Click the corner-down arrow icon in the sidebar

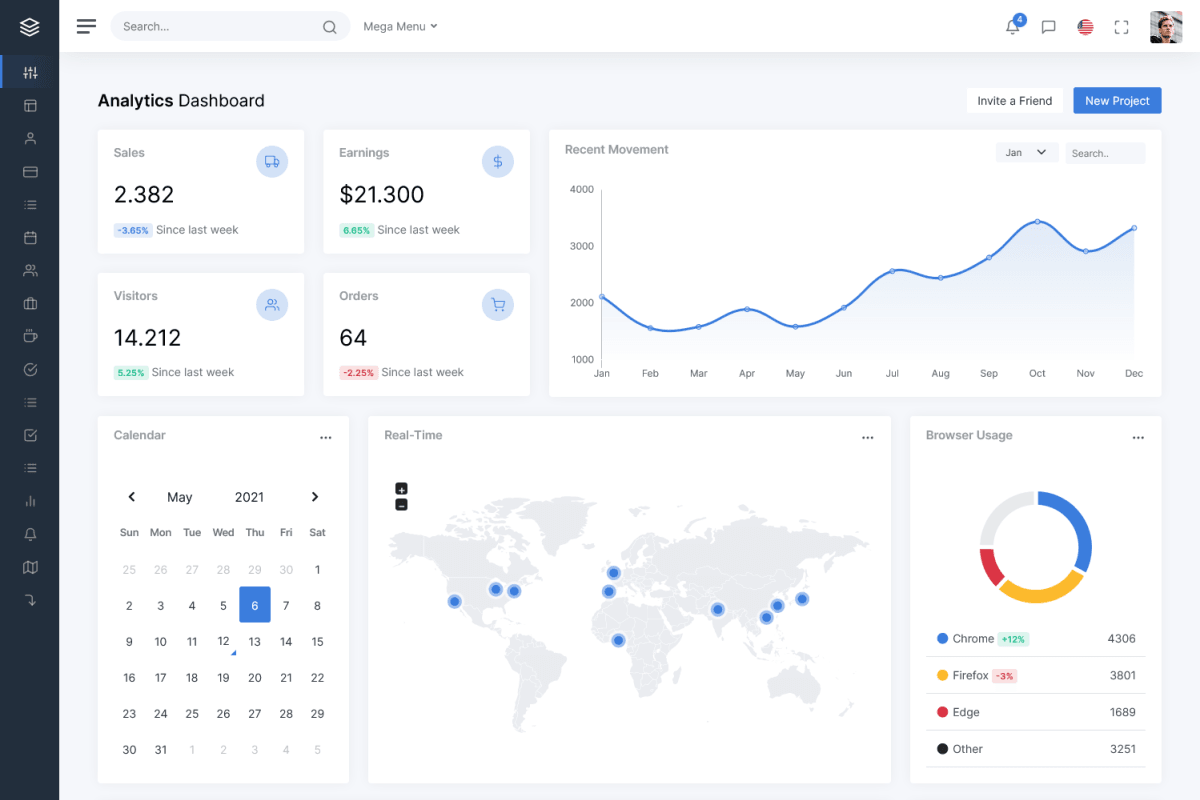(x=30, y=600)
